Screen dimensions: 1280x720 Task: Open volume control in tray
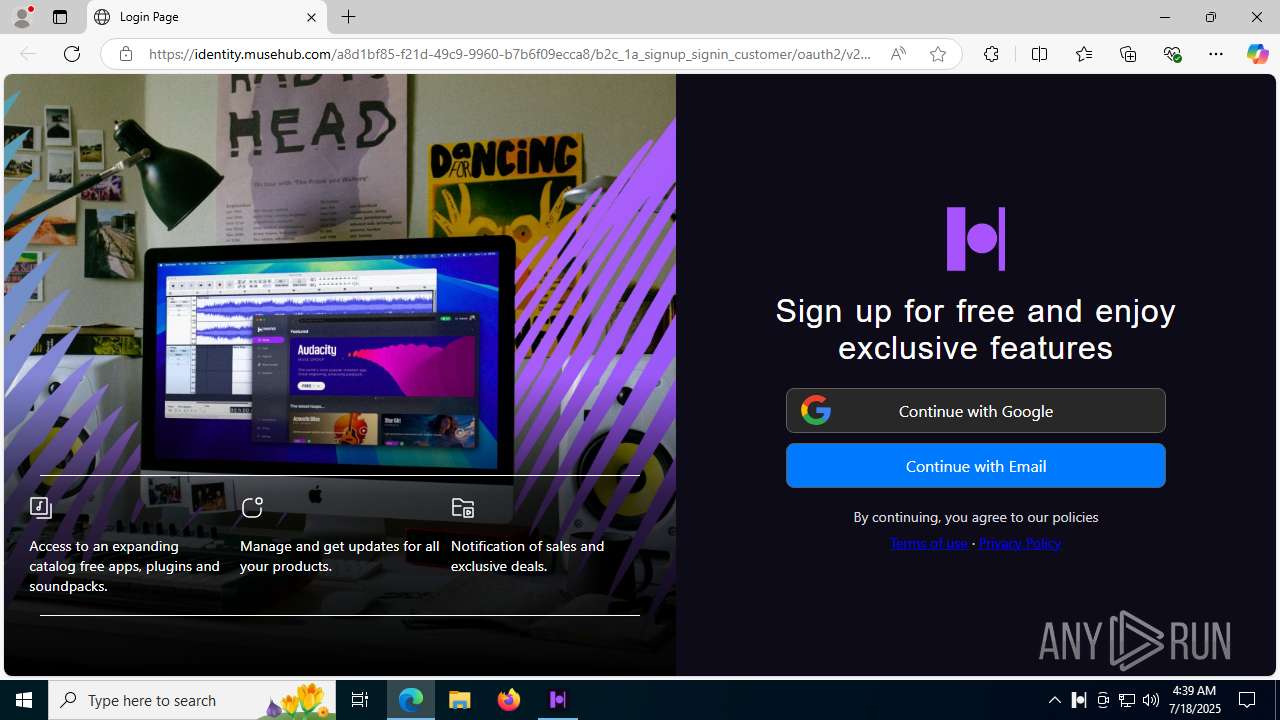pyautogui.click(x=1151, y=700)
